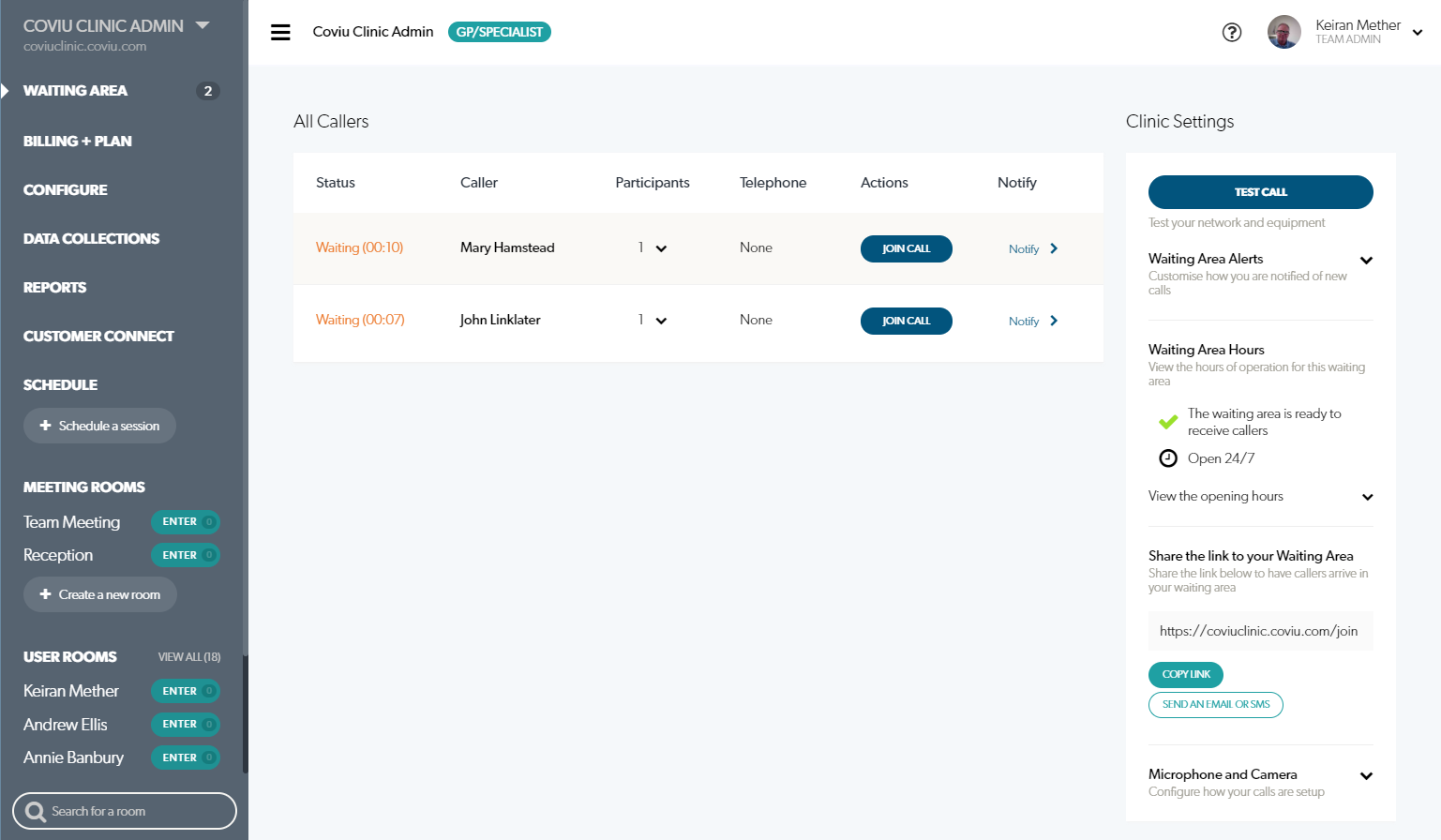This screenshot has width=1441, height=840.
Task: Click Schedule a session button
Action: 99,426
